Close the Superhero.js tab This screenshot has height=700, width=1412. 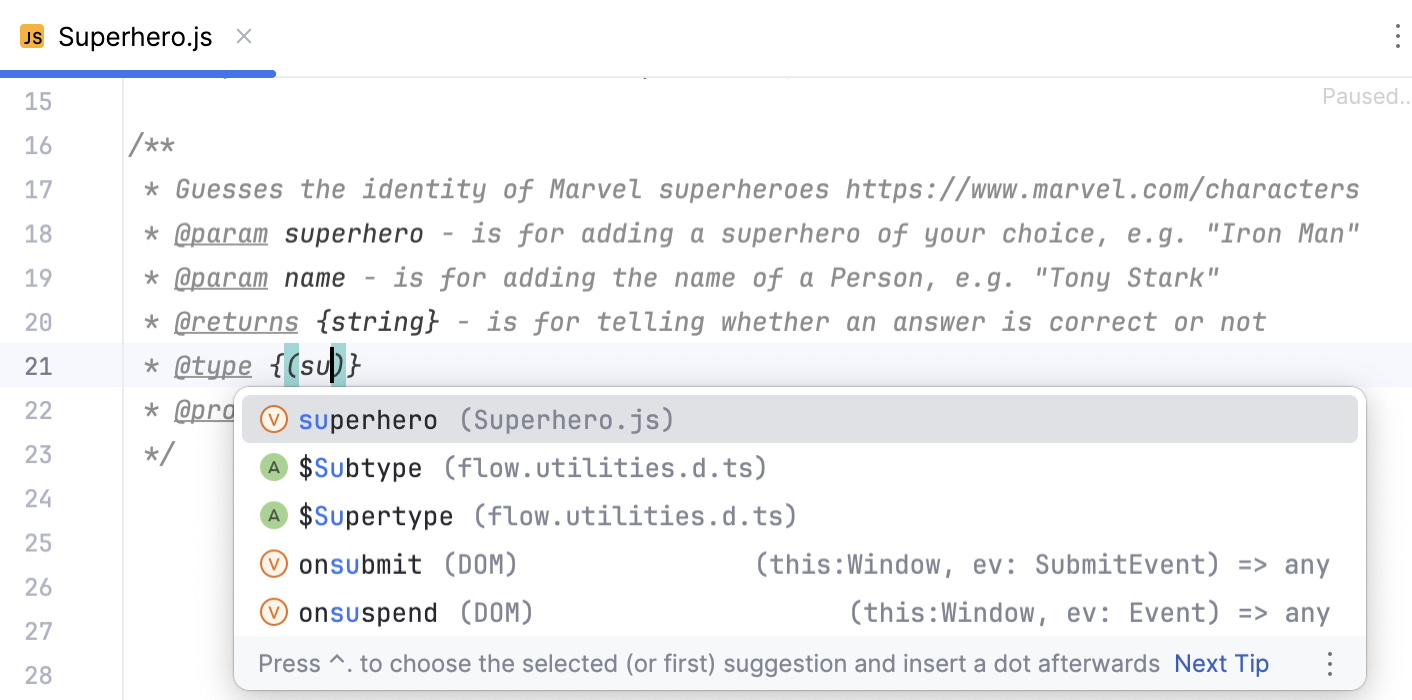(x=243, y=36)
